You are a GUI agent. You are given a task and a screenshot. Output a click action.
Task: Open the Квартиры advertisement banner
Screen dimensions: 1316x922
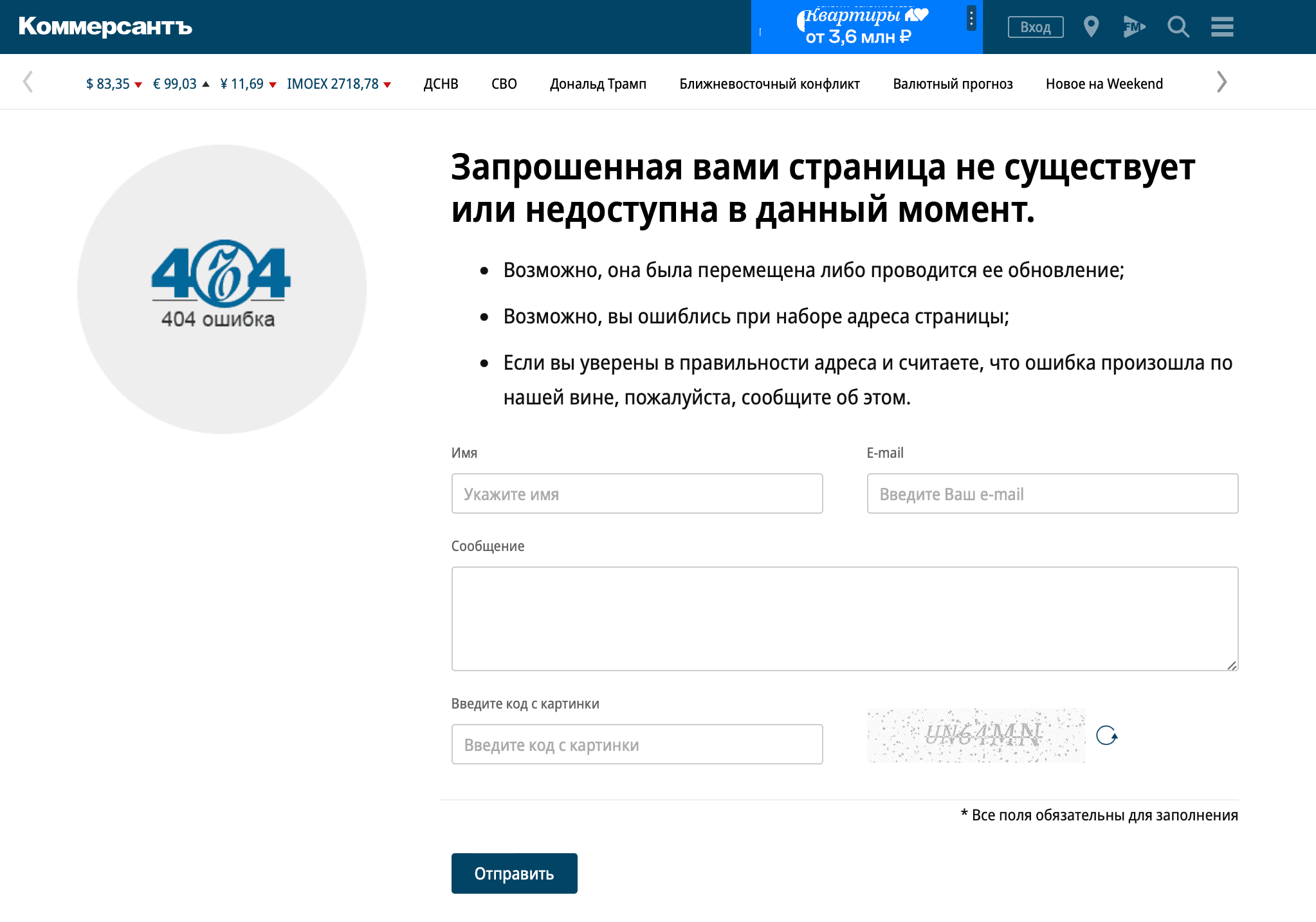pos(866,27)
